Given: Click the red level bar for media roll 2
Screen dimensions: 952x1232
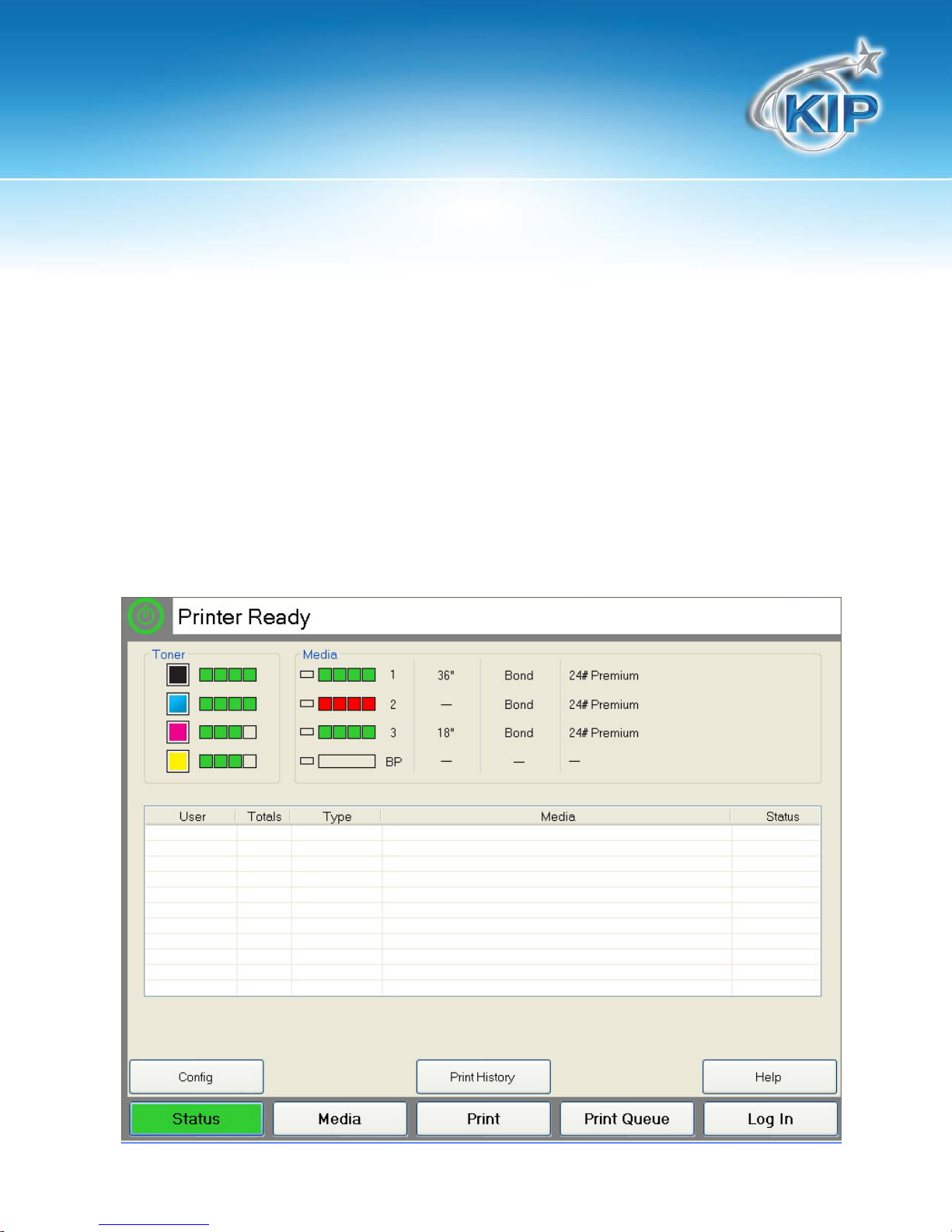Looking at the screenshot, I should click(x=347, y=703).
